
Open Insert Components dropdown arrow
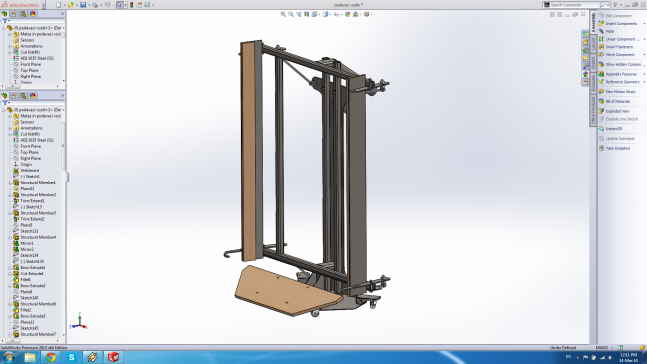(644, 24)
